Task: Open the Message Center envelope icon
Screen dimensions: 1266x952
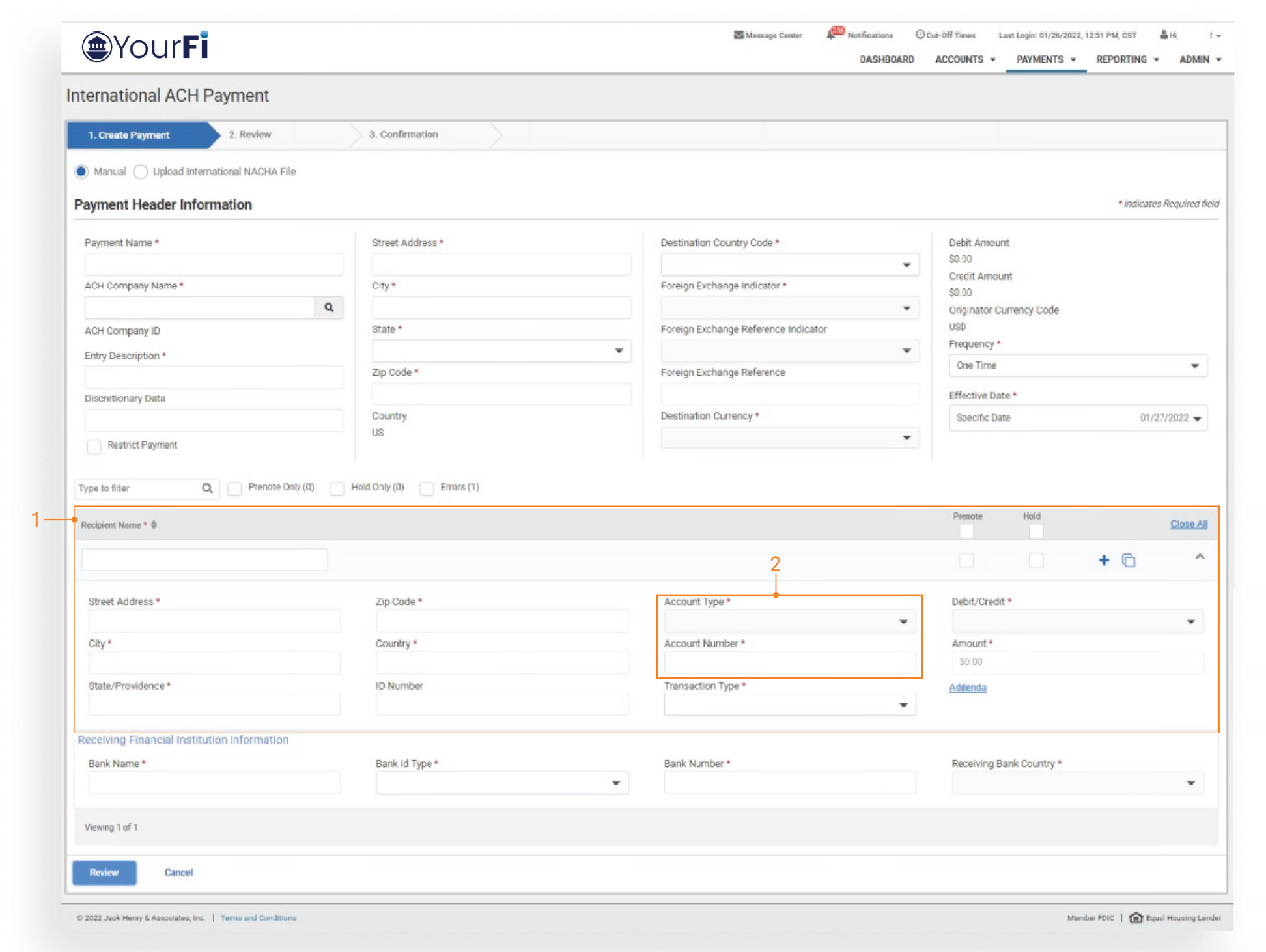Action: [738, 35]
